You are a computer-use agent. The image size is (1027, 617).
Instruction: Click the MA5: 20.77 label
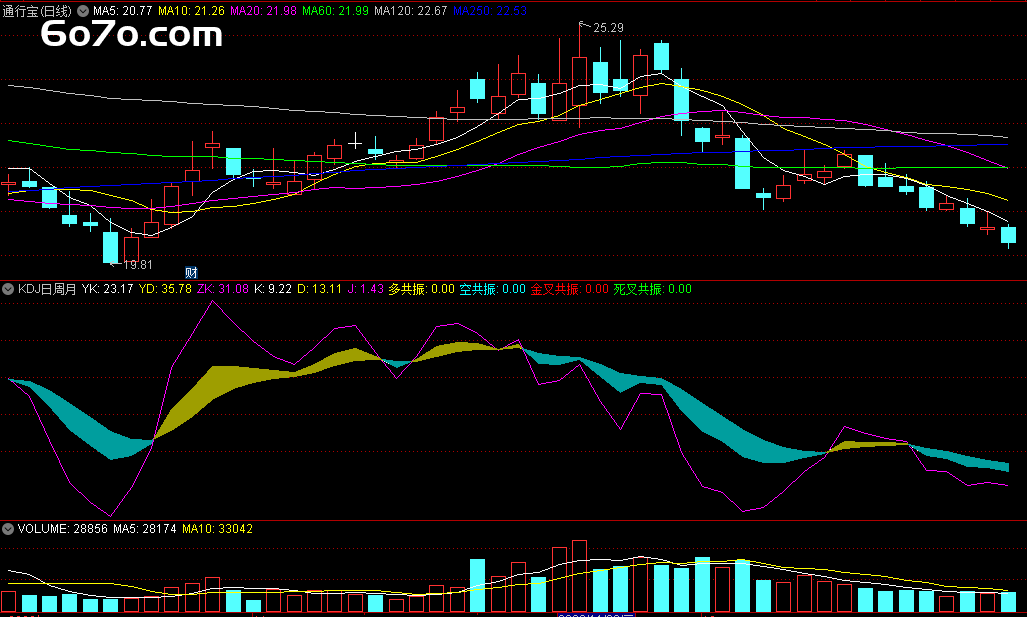122,11
